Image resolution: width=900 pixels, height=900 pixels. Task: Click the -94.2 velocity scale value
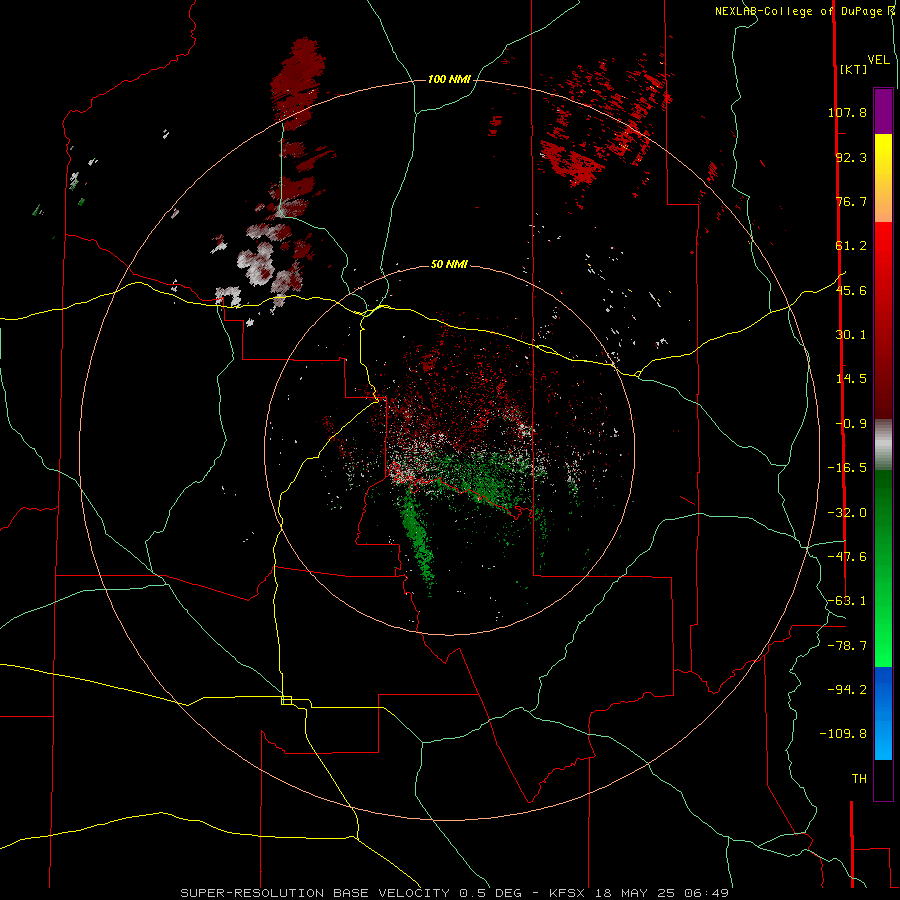click(847, 689)
